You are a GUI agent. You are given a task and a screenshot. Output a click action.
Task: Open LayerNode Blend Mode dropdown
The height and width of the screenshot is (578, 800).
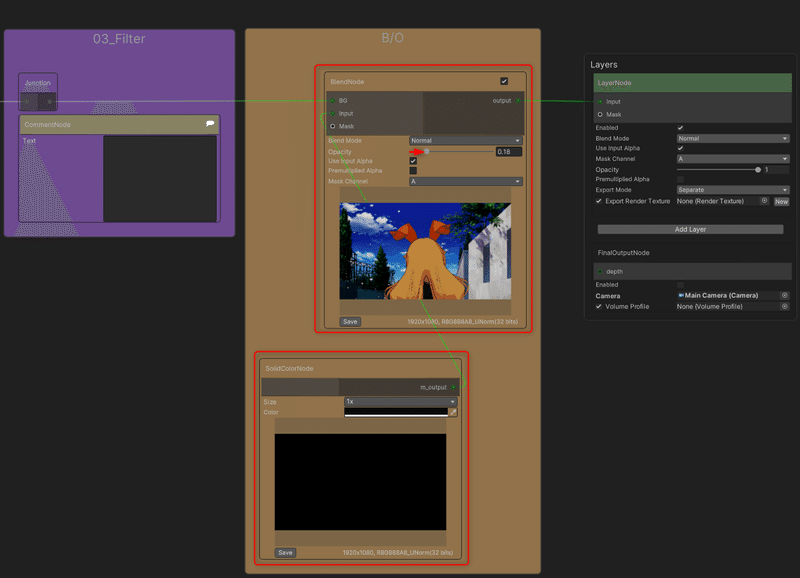(733, 138)
